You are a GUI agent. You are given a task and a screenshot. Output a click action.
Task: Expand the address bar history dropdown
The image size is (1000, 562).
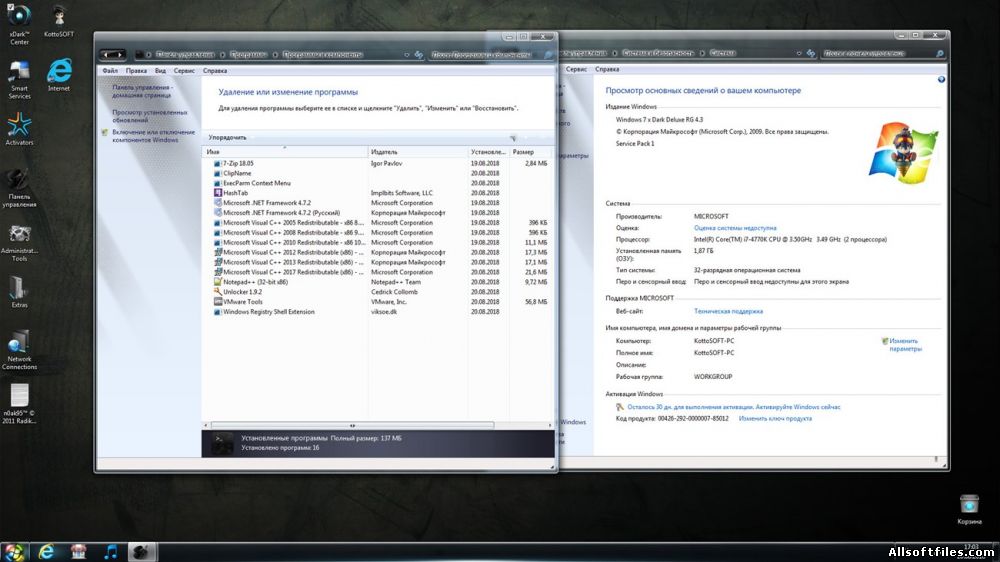click(407, 55)
